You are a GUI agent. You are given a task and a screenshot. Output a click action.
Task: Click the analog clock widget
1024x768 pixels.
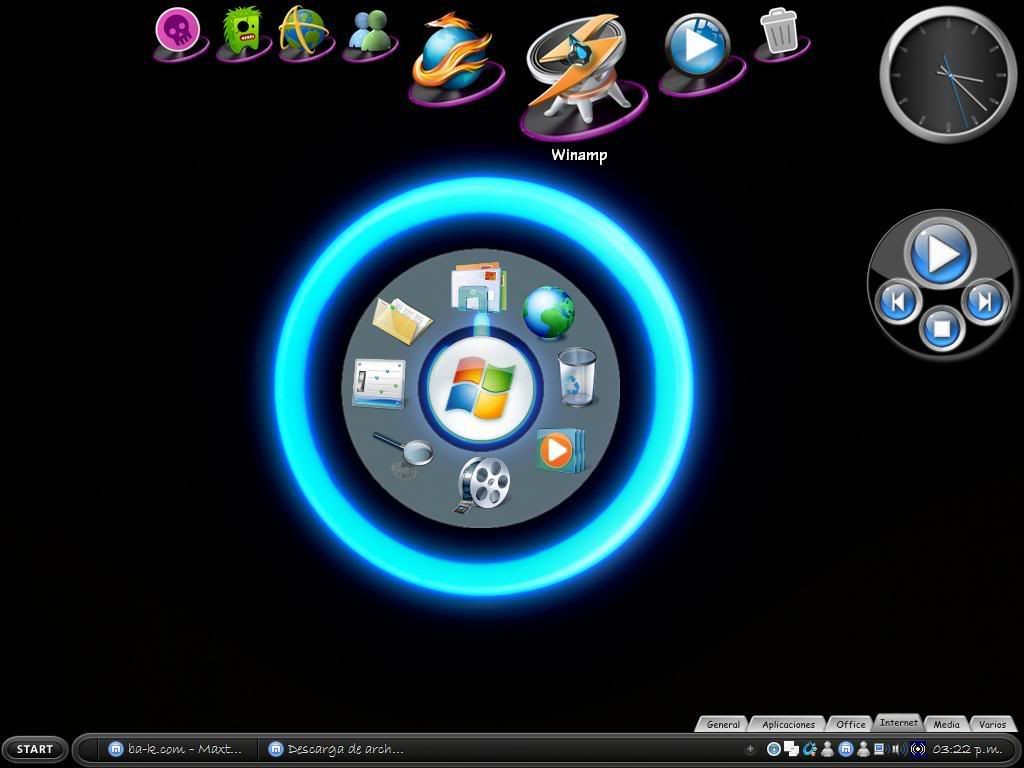tap(948, 74)
